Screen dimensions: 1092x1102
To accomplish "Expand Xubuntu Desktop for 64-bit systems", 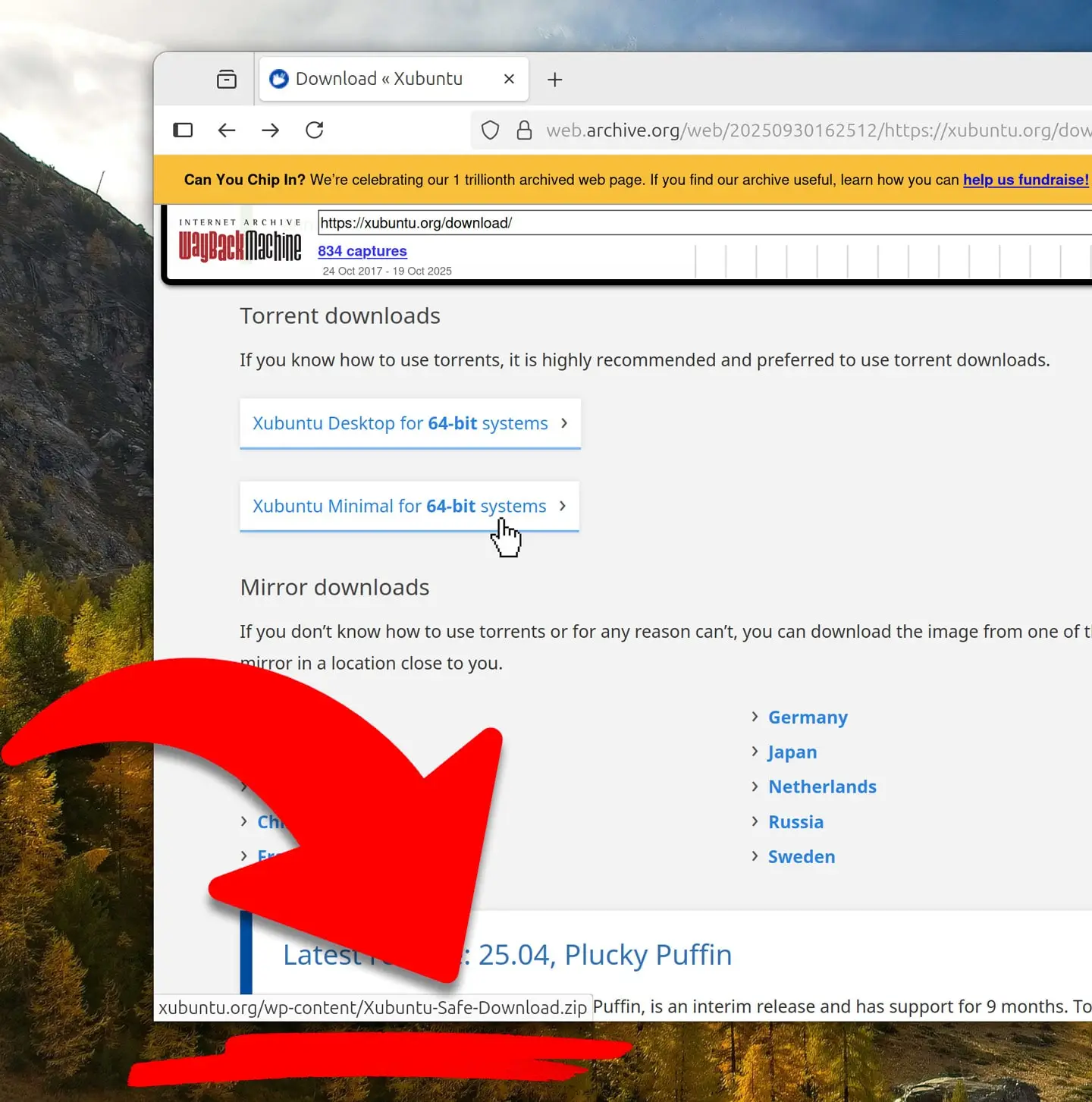I will pos(409,423).
